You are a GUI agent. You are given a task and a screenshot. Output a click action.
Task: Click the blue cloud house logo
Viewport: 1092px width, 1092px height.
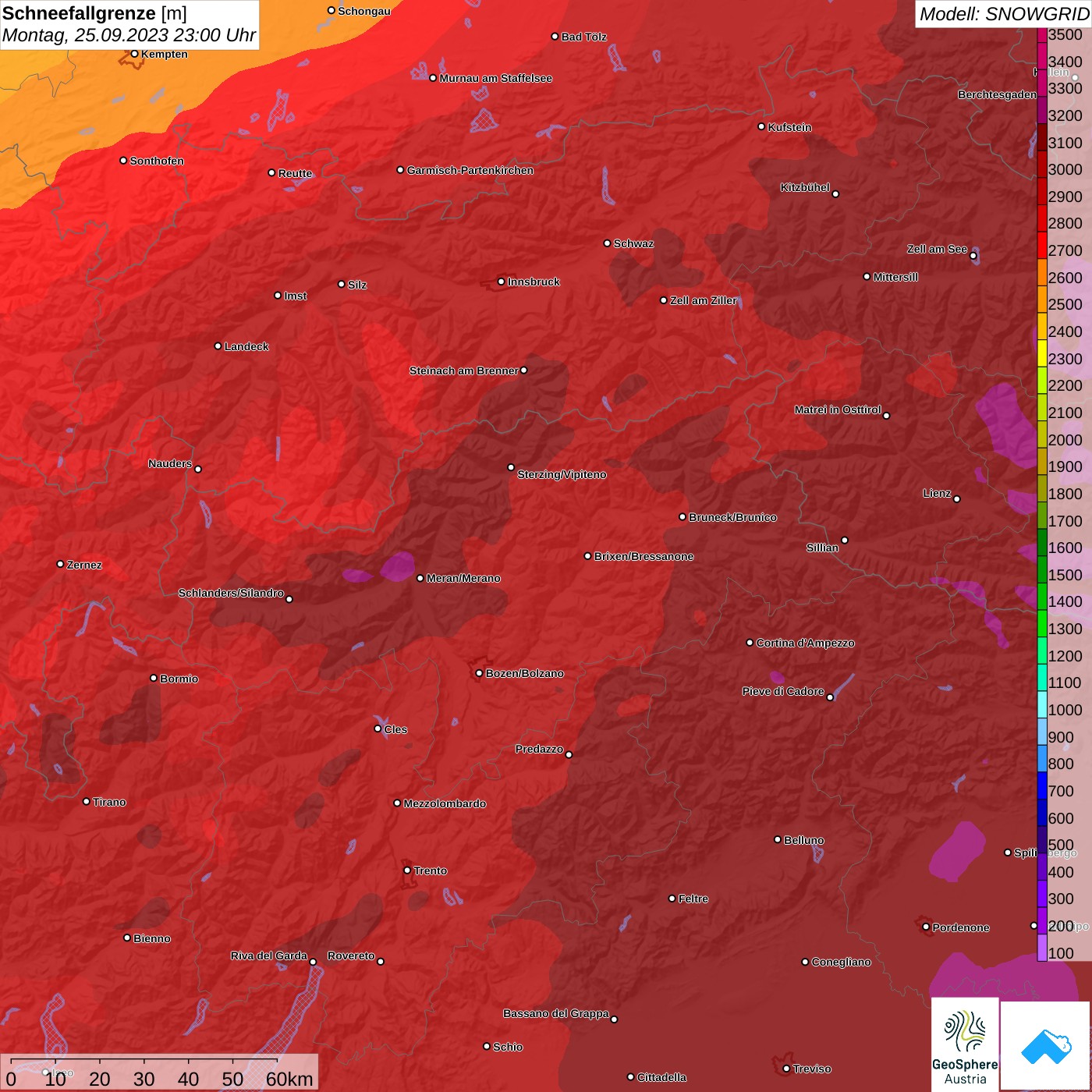tap(1045, 1046)
